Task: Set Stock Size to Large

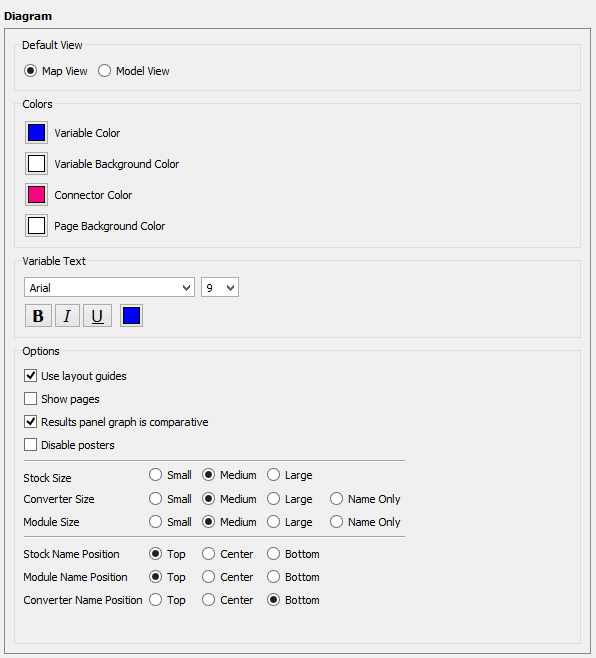Action: click(x=274, y=475)
